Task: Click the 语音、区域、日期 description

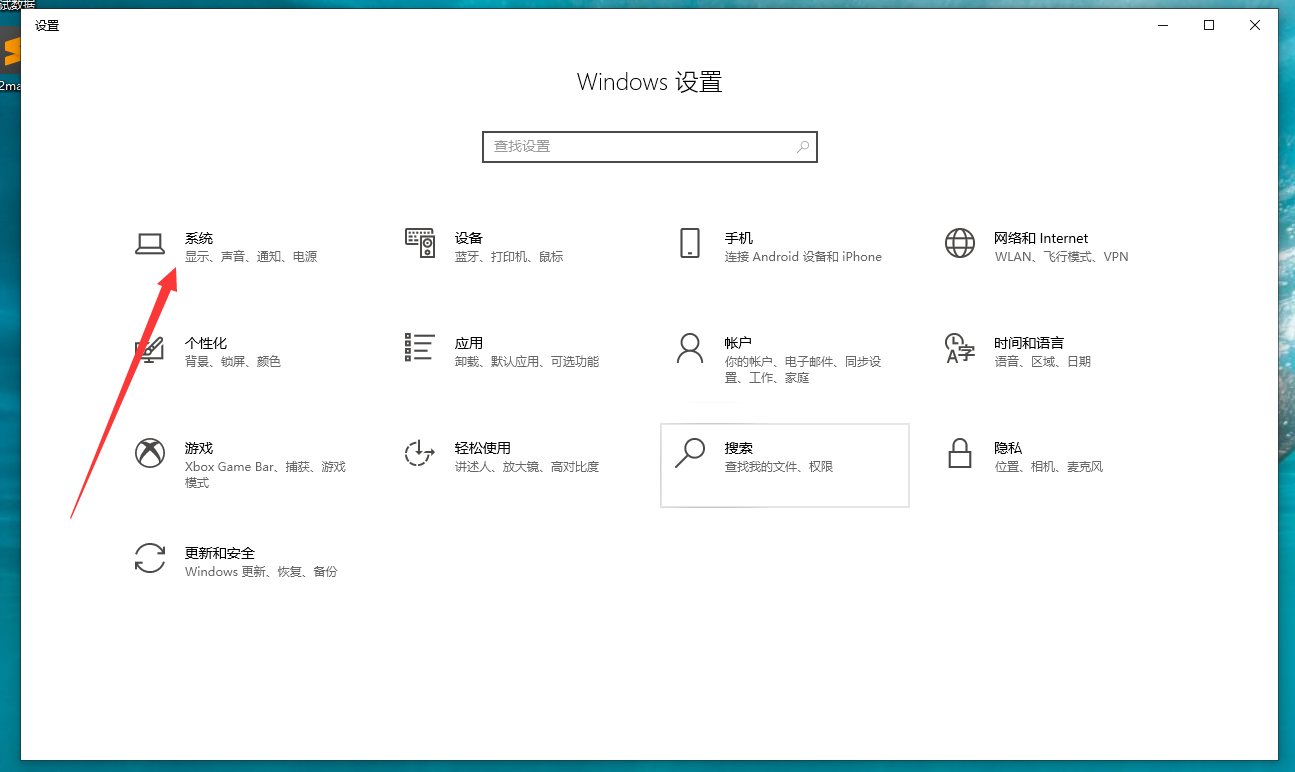Action: [x=1042, y=362]
